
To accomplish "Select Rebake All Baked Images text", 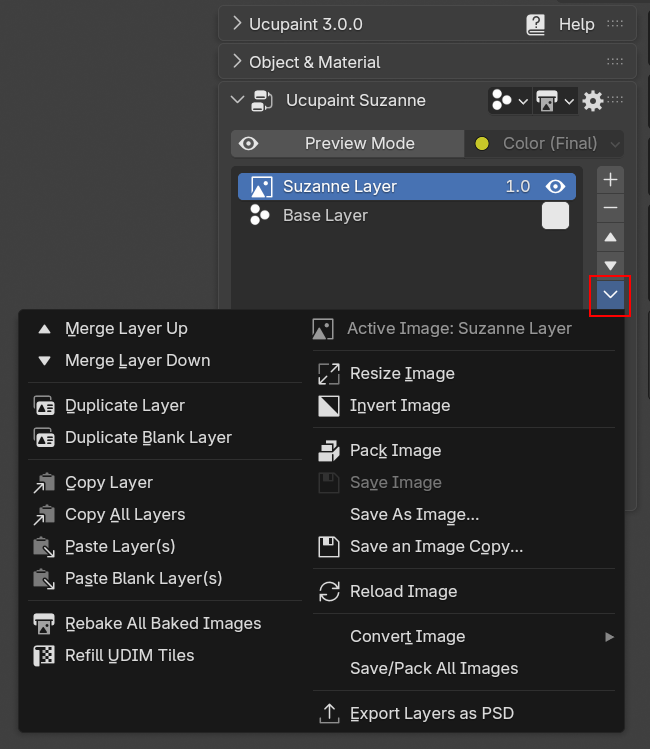I will pos(163,623).
